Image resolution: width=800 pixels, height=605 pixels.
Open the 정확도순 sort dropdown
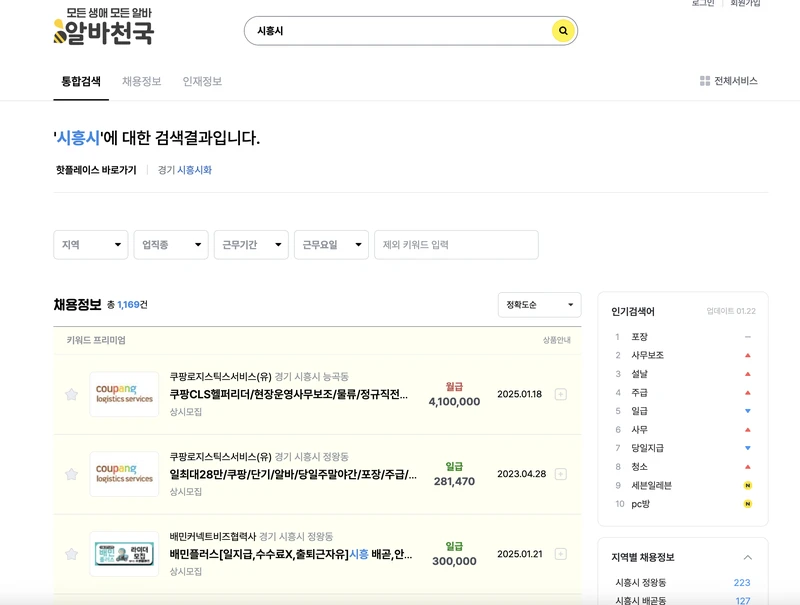[539, 304]
